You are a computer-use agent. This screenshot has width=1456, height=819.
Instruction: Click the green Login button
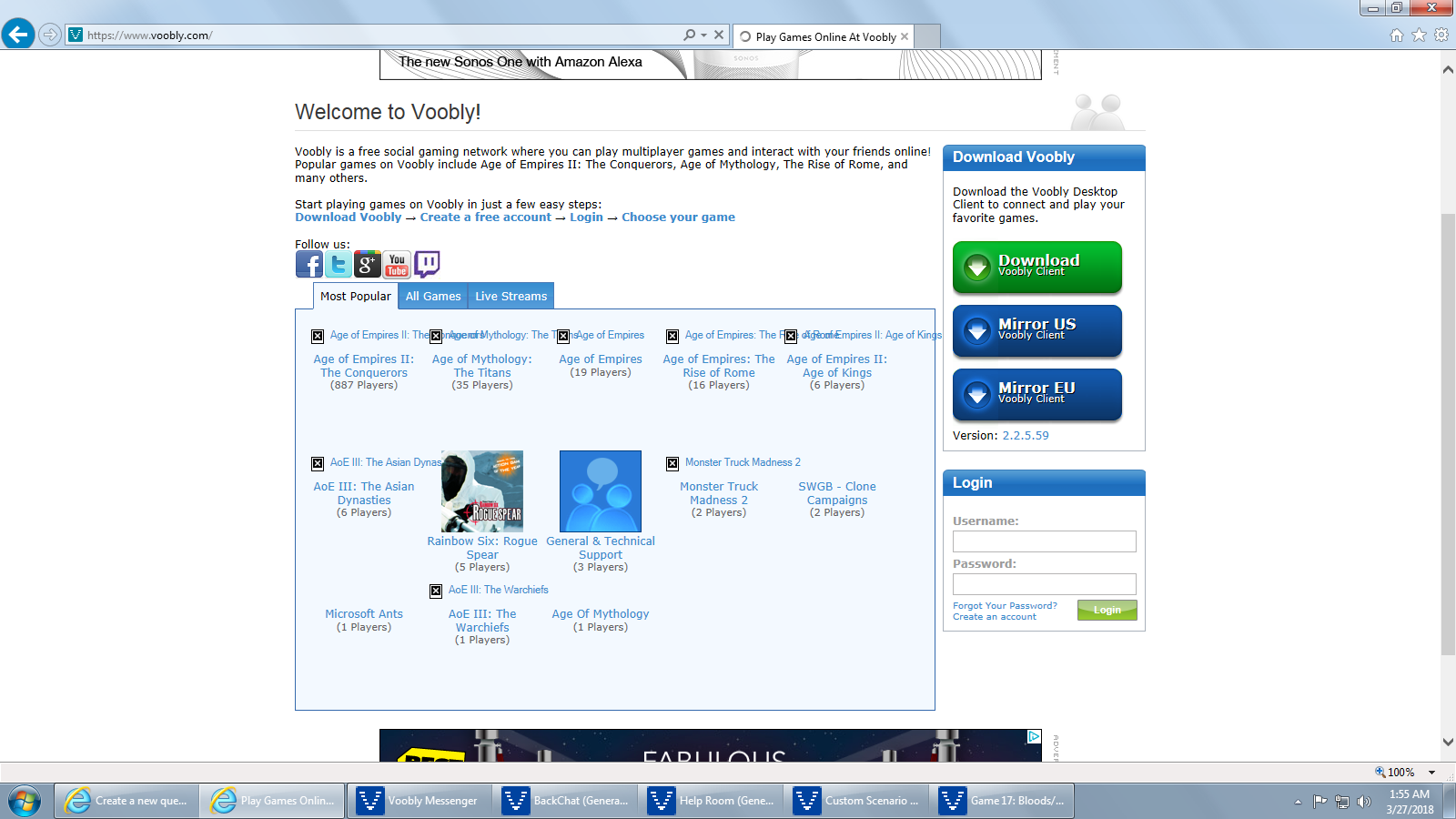1107,610
